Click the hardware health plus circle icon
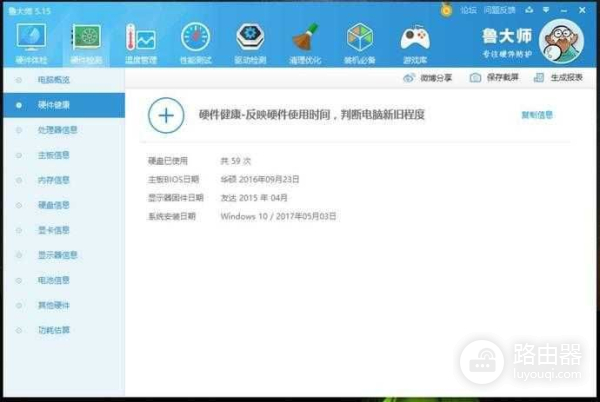Viewport: 600px width, 402px height. point(165,115)
